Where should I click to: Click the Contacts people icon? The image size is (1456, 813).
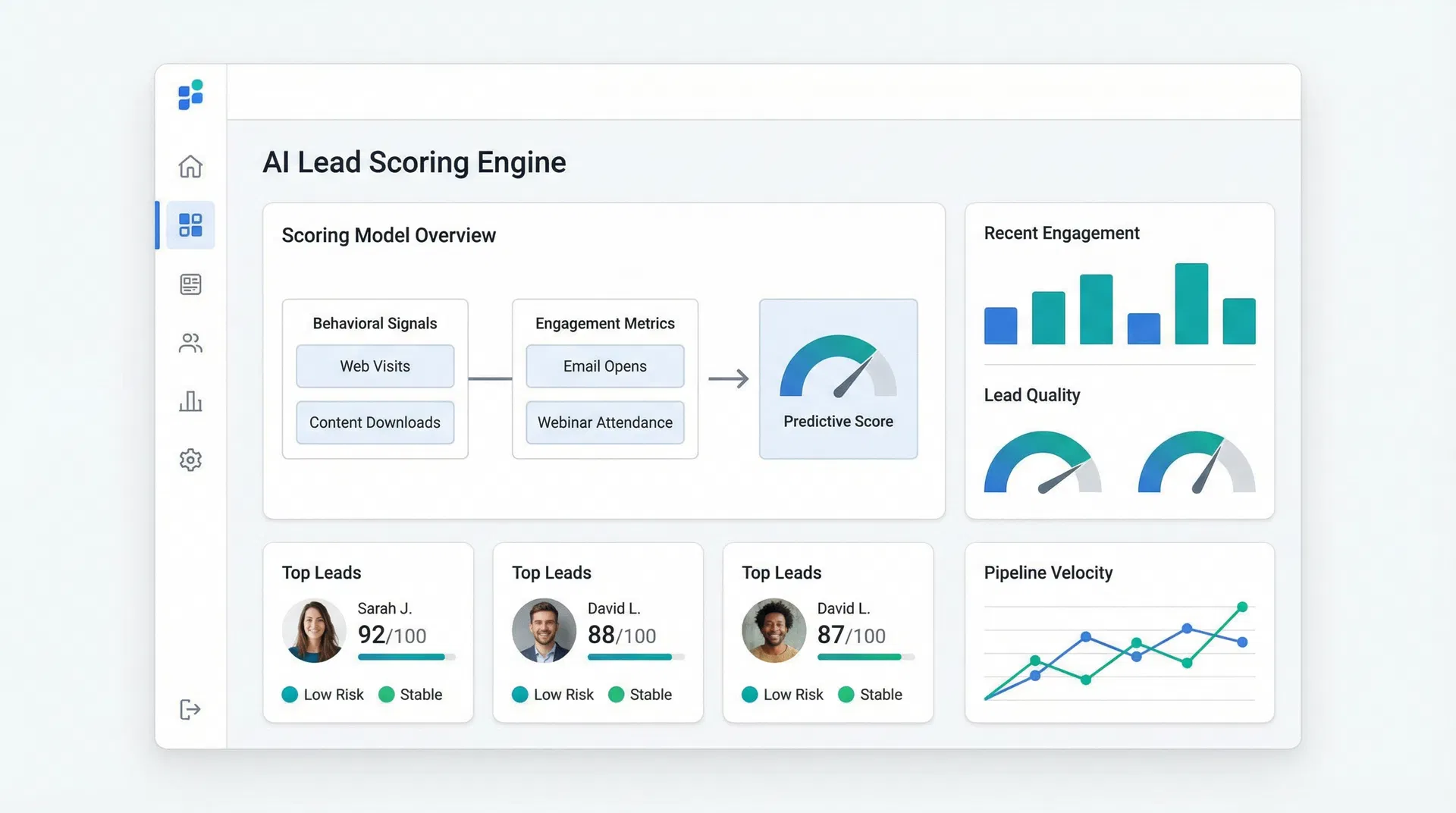click(x=190, y=343)
